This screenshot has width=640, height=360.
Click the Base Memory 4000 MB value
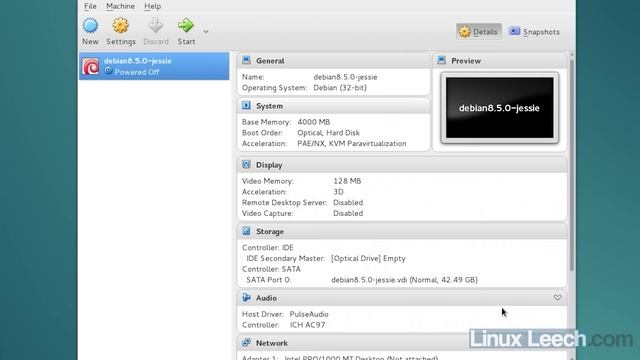point(313,122)
